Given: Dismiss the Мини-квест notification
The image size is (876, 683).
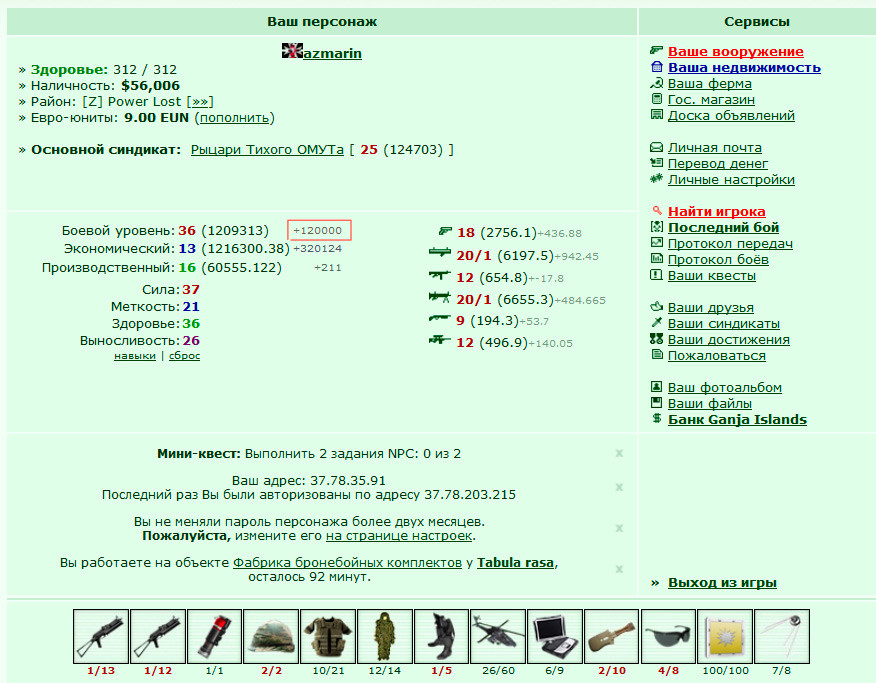Looking at the screenshot, I should point(619,453).
